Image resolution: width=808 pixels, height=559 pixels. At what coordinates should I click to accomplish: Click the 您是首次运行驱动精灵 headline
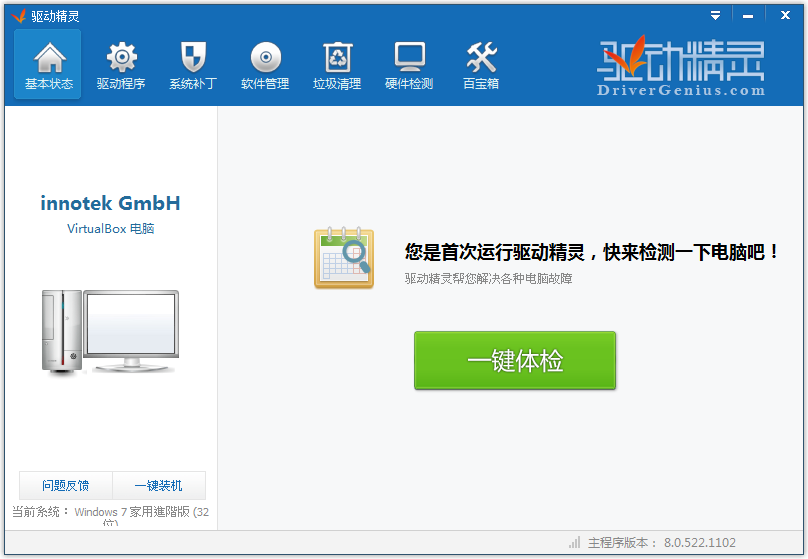[x=591, y=252]
